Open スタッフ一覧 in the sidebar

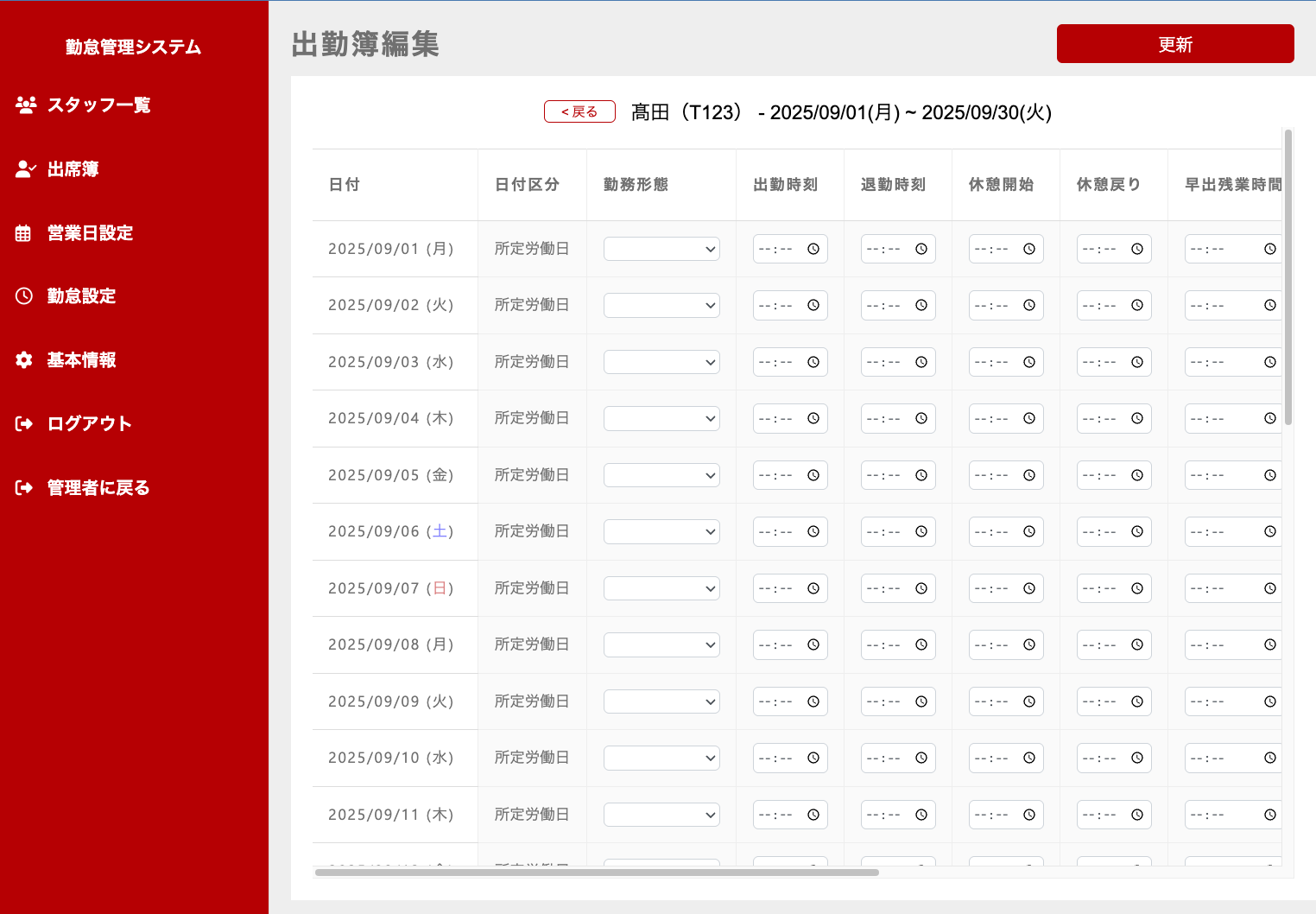[98, 105]
